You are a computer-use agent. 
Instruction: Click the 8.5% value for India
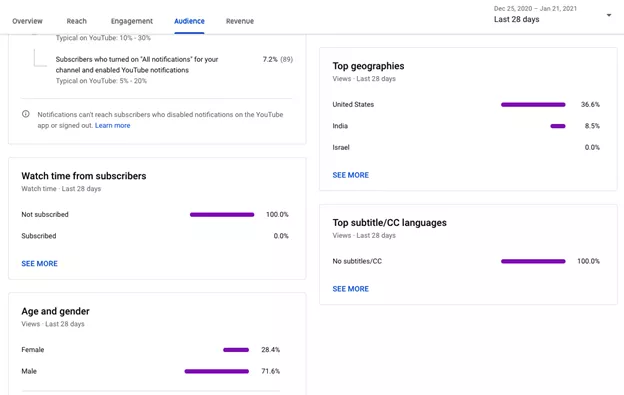click(x=592, y=126)
